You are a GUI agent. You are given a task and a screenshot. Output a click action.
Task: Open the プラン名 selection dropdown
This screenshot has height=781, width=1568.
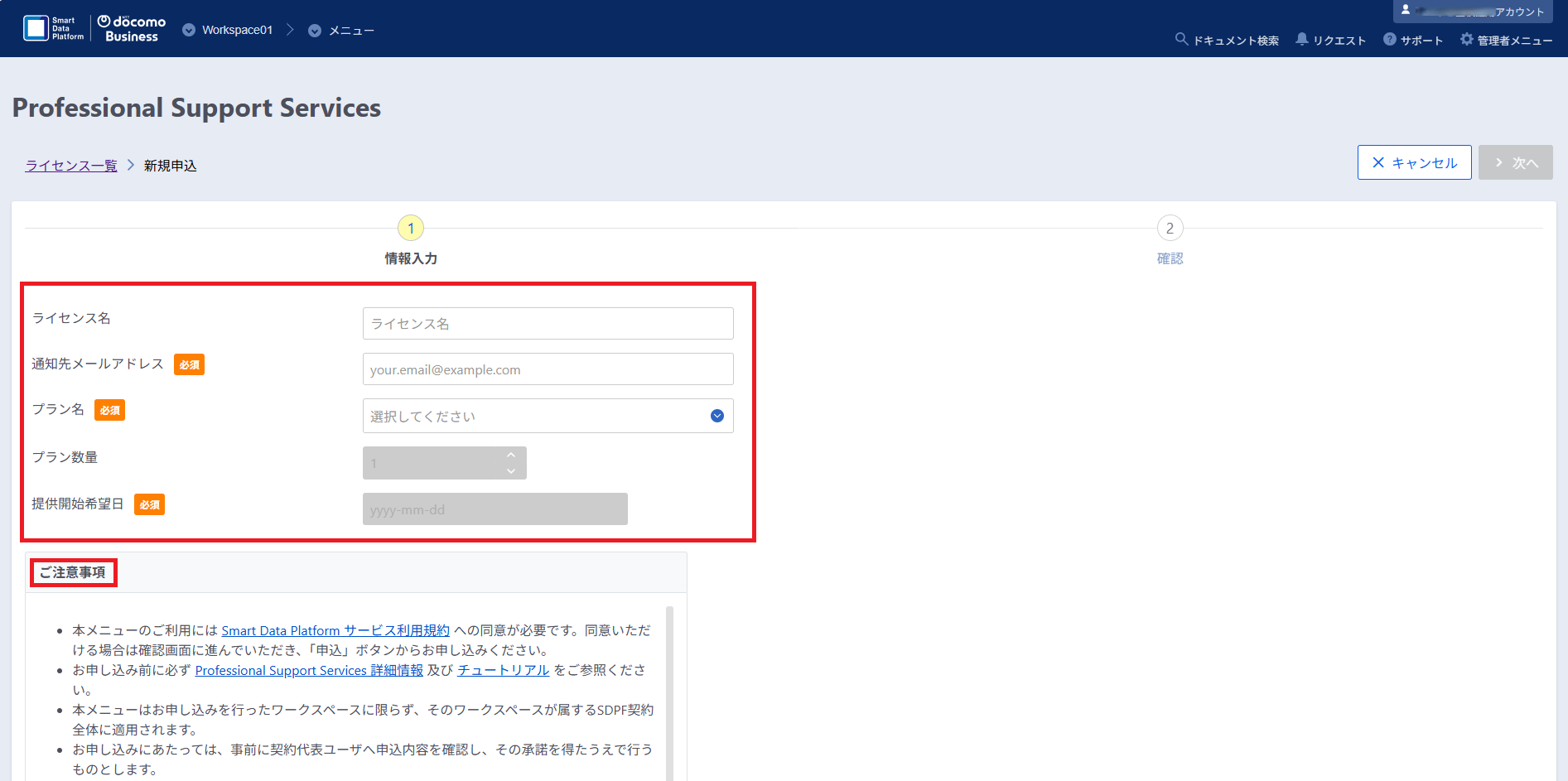click(716, 416)
